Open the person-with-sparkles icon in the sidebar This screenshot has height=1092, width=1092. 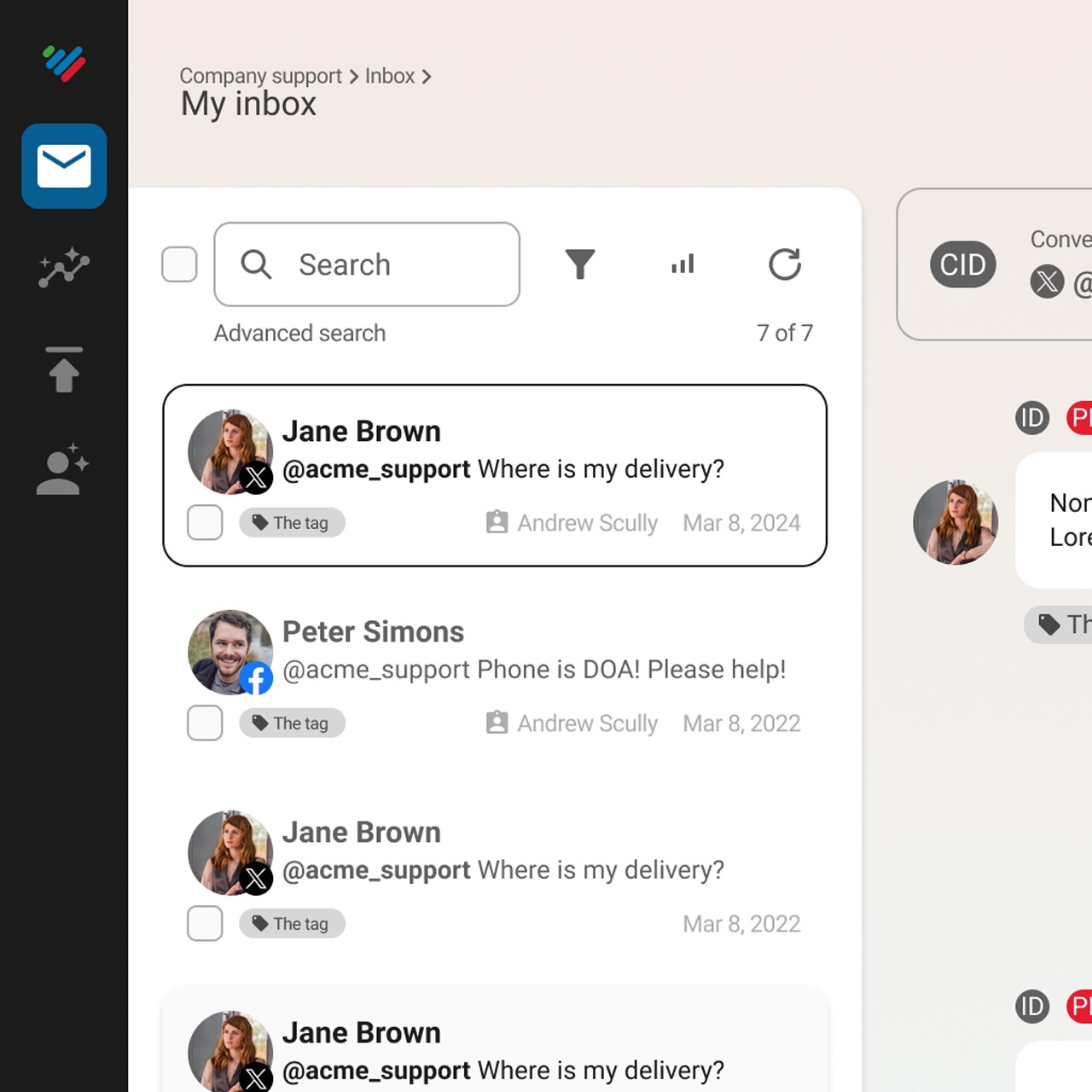coord(63,469)
